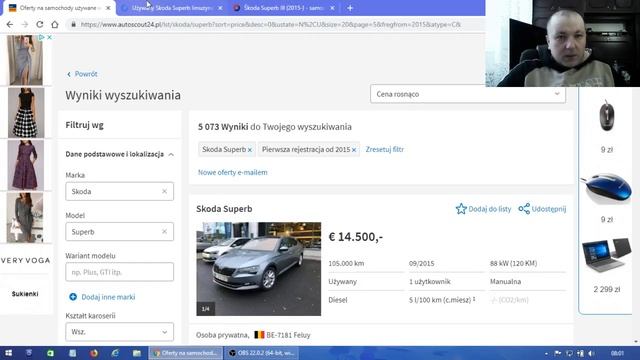Open the checkered skirt dress ad image
640x360 pixels.
26,113
